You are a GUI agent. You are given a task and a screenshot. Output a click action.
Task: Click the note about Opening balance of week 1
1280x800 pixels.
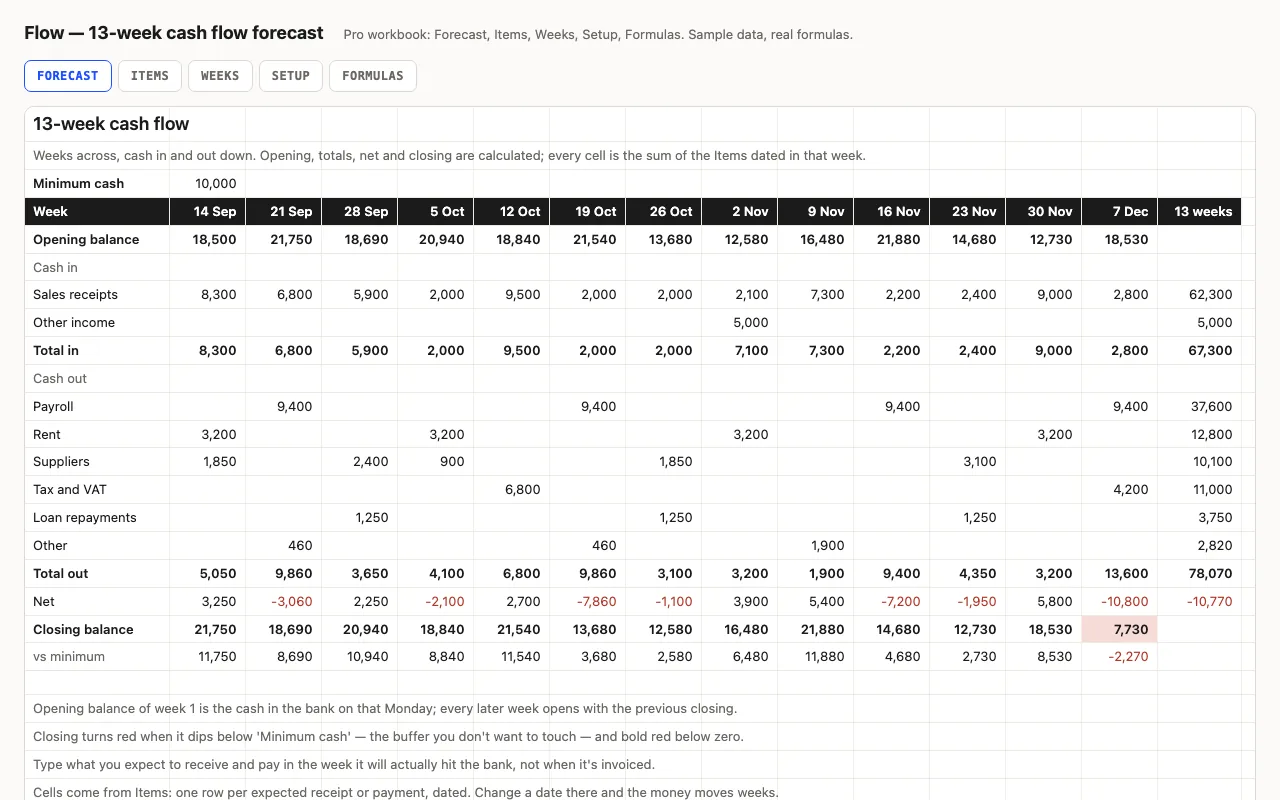[385, 709]
